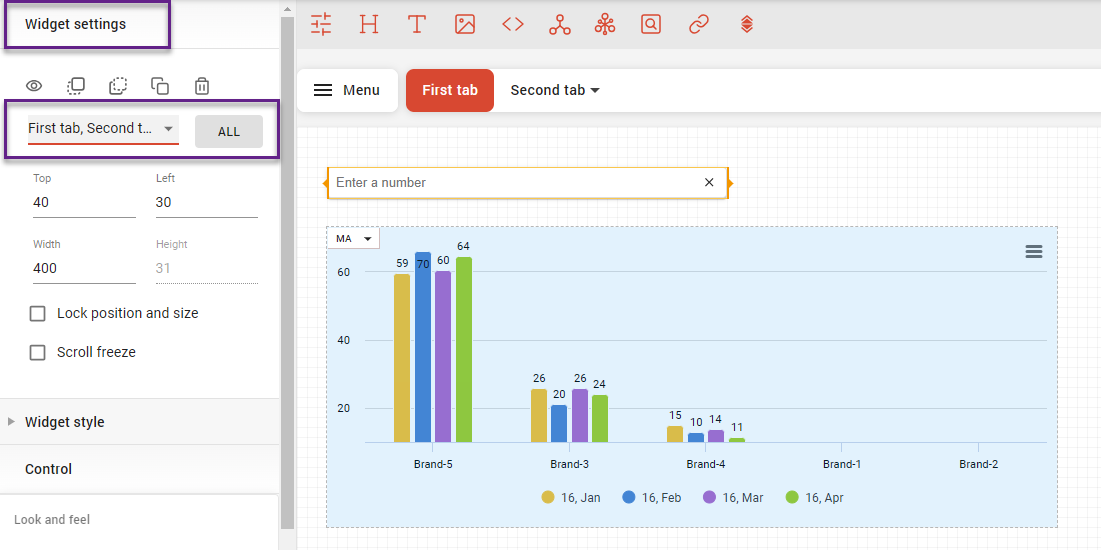
Task: Click the sliders/settings icon in top toolbar
Action: (x=321, y=25)
